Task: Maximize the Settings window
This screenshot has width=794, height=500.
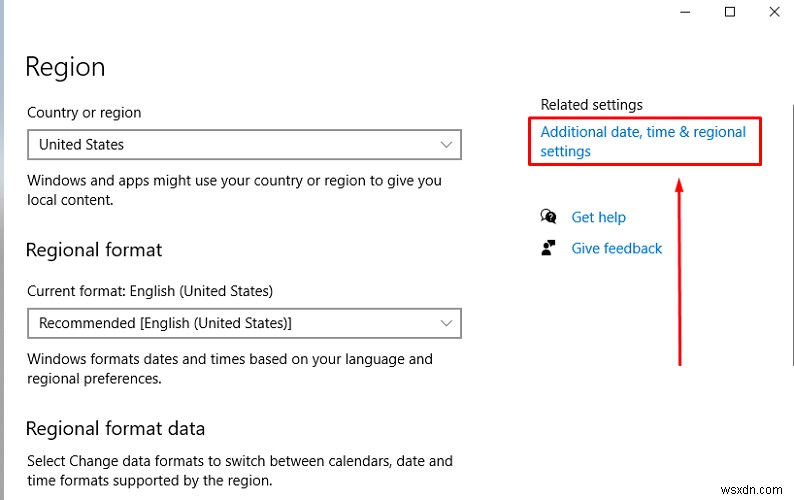Action: (730, 12)
